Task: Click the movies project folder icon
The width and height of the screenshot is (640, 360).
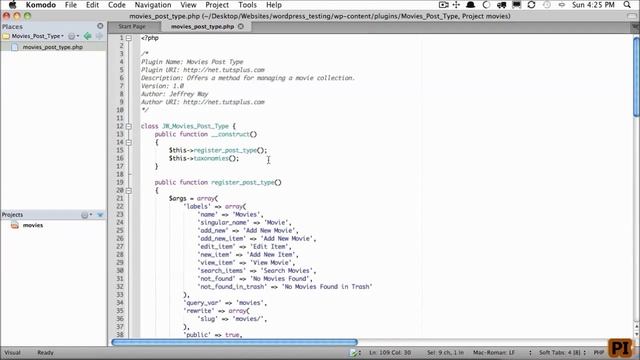Action: pyautogui.click(x=15, y=225)
